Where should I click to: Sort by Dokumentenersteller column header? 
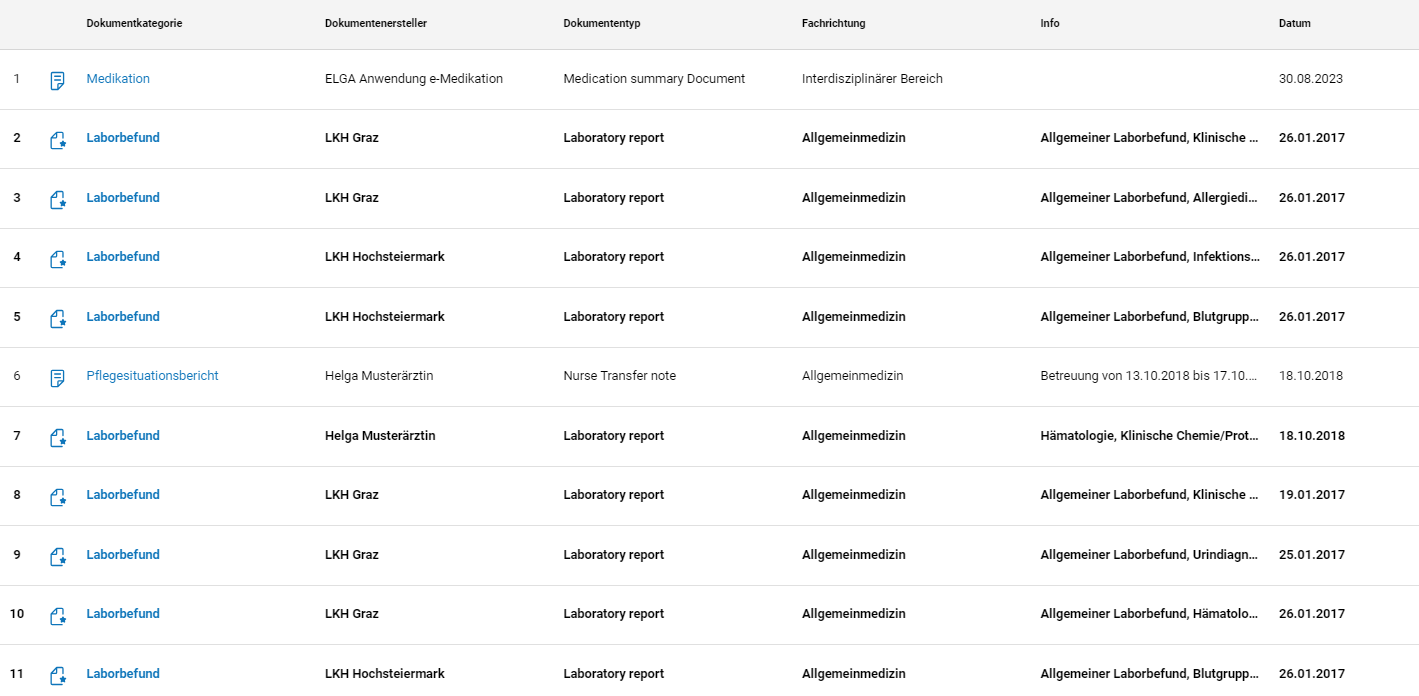(x=376, y=23)
